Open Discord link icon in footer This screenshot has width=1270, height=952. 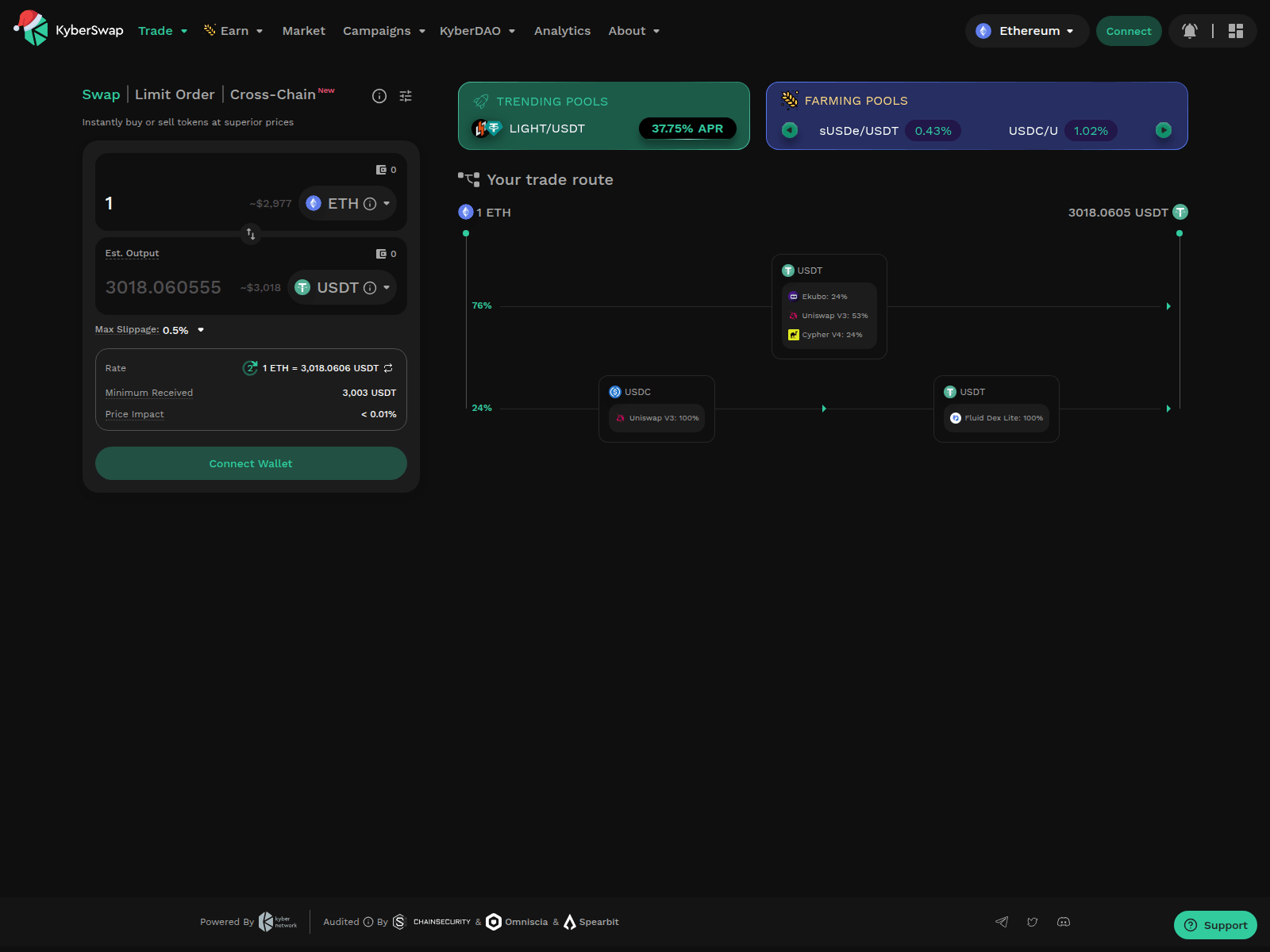1064,922
